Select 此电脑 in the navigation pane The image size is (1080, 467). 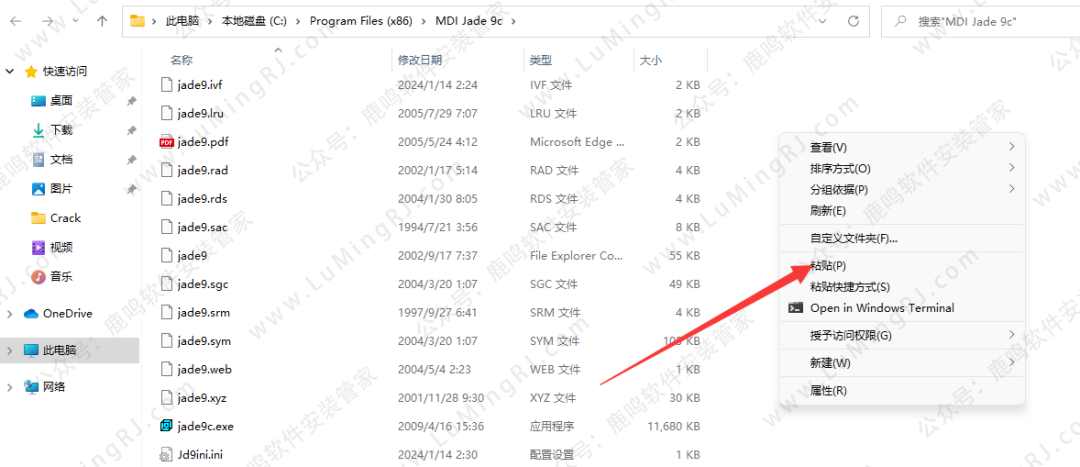pyautogui.click(x=59, y=350)
